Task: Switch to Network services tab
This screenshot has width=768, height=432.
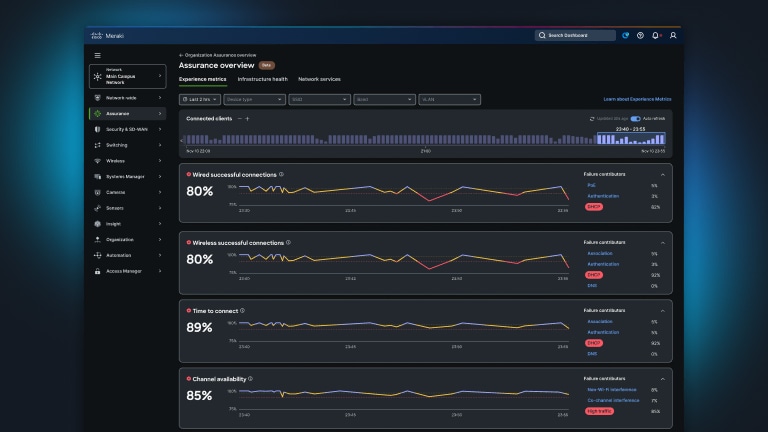Action: pyautogui.click(x=319, y=79)
